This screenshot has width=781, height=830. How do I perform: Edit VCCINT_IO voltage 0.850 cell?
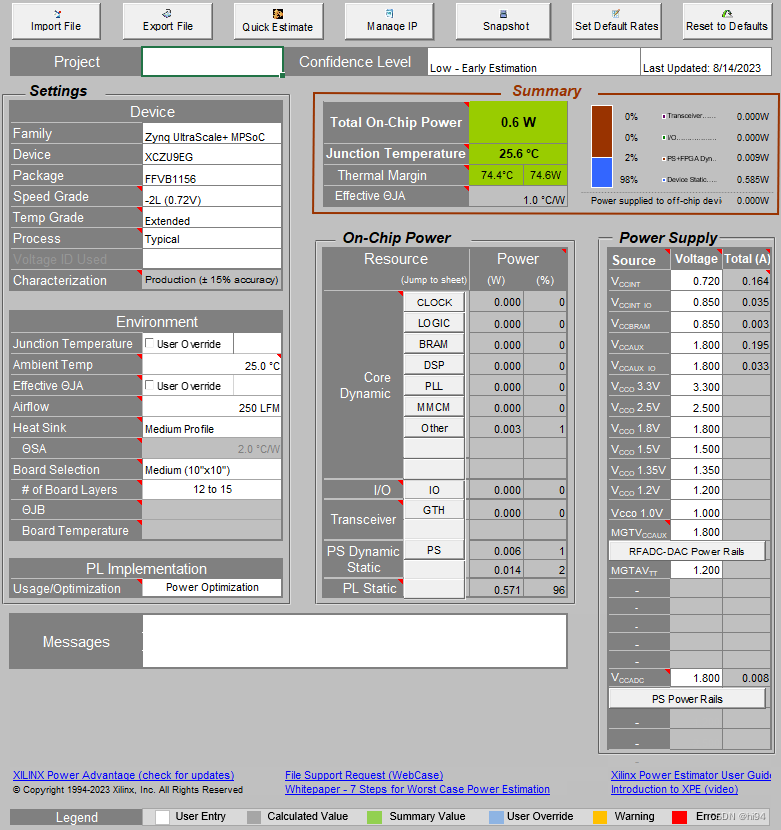(x=696, y=302)
